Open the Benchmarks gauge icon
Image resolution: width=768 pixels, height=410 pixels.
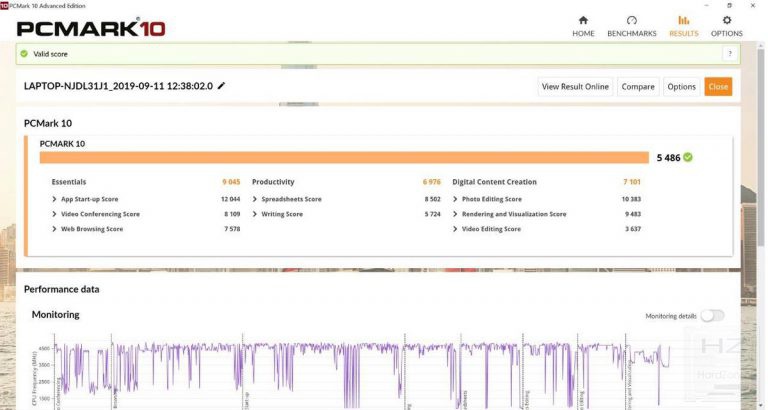point(631,21)
